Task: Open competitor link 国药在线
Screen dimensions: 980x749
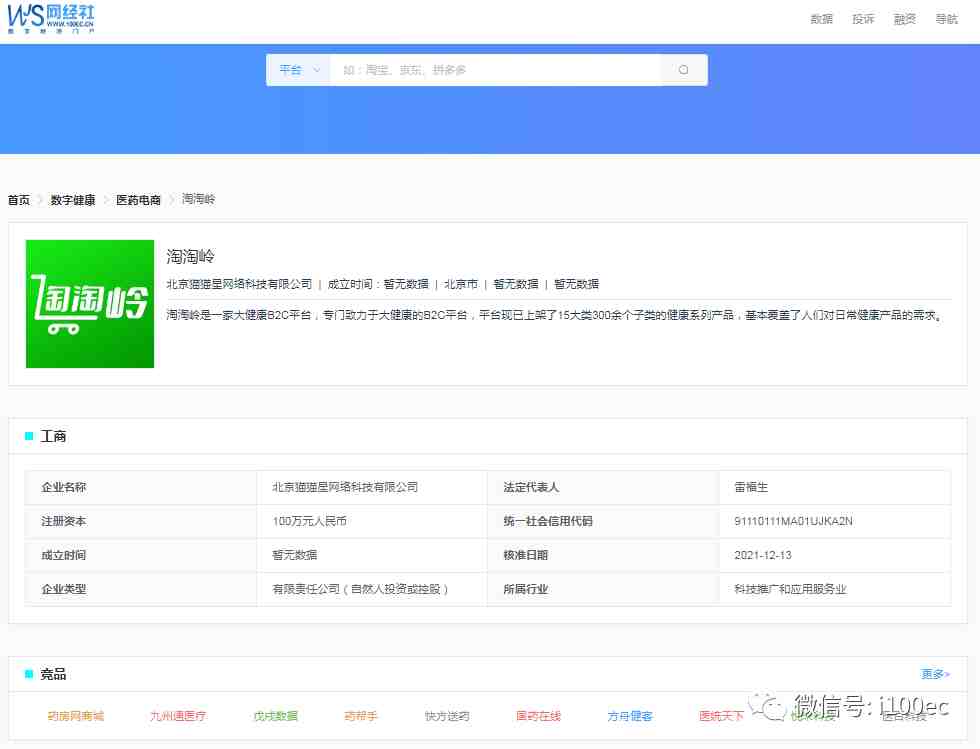Action: coord(538,716)
